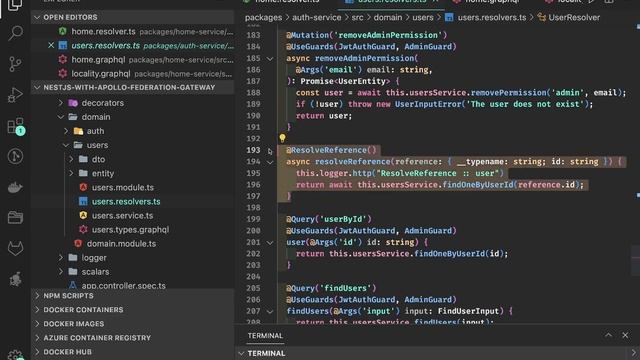The height and width of the screenshot is (360, 640).
Task: Expand the decorators folder
Action: [60, 103]
